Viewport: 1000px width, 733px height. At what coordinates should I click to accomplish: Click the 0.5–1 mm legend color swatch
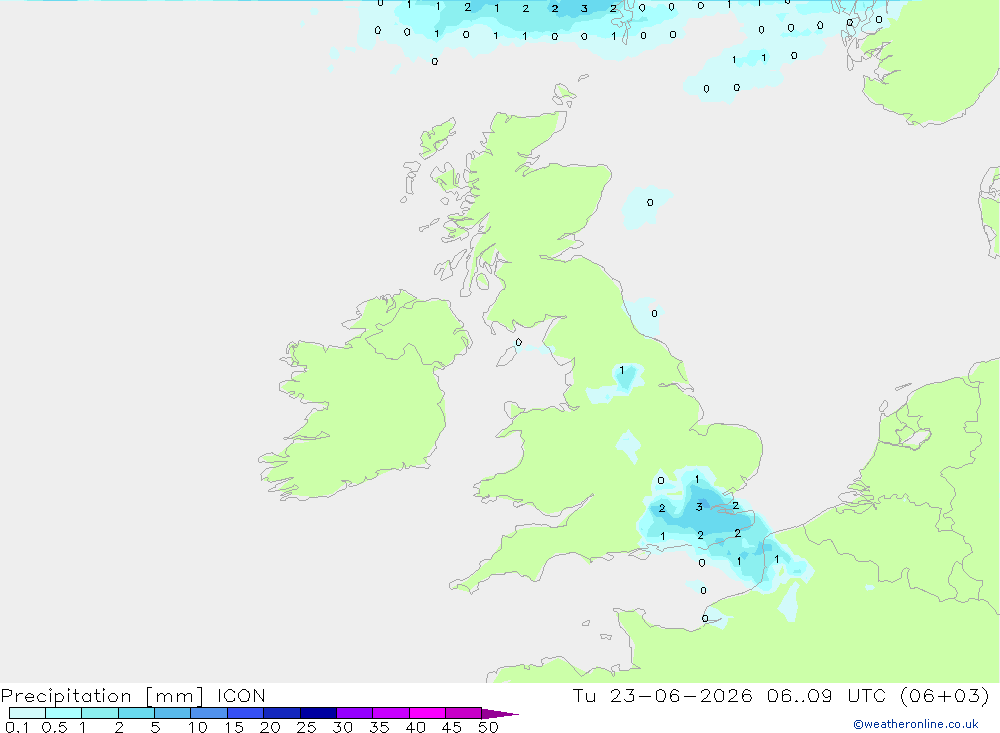point(63,713)
